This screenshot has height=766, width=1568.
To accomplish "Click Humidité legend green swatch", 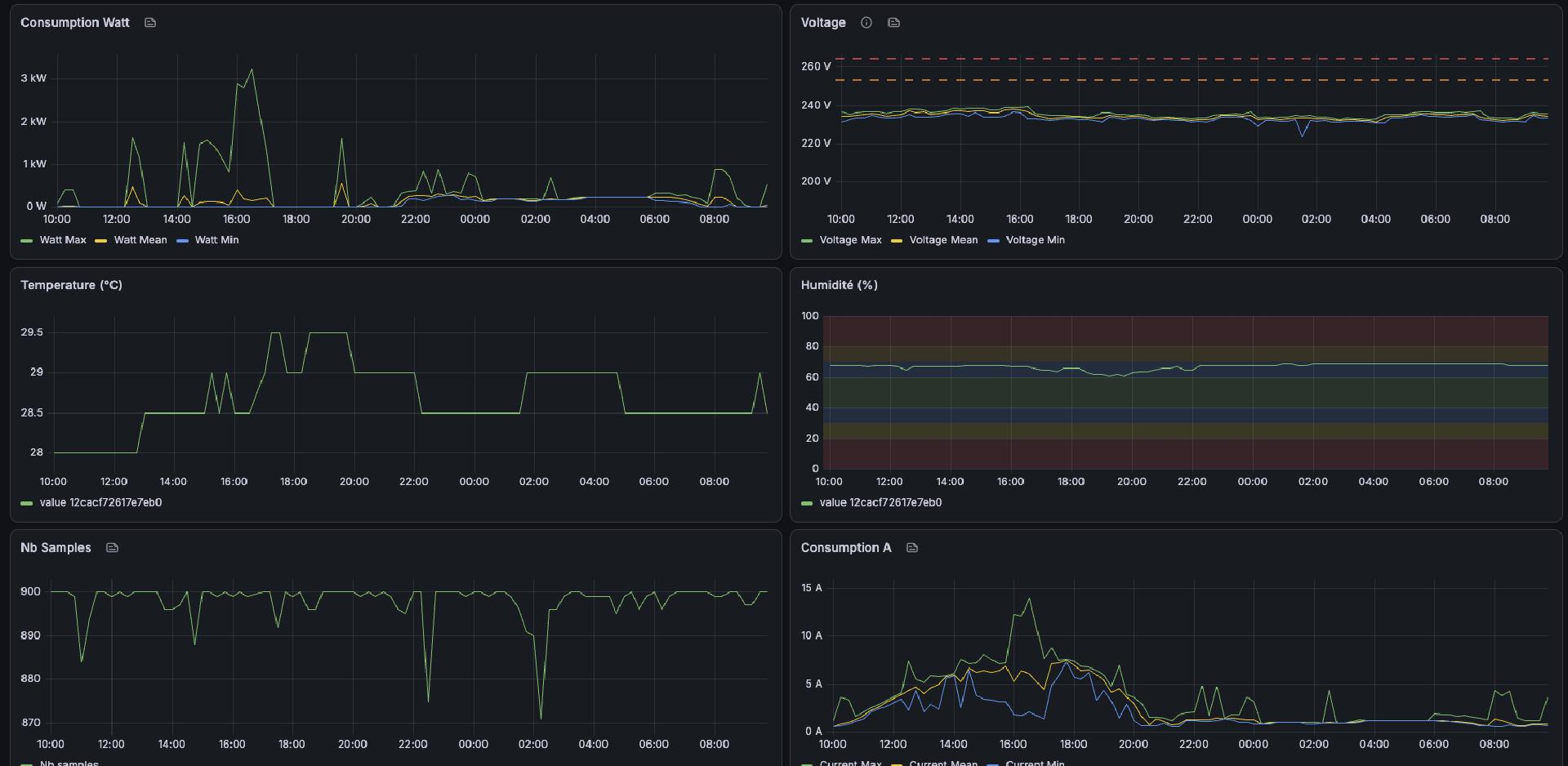I will 807,504.
